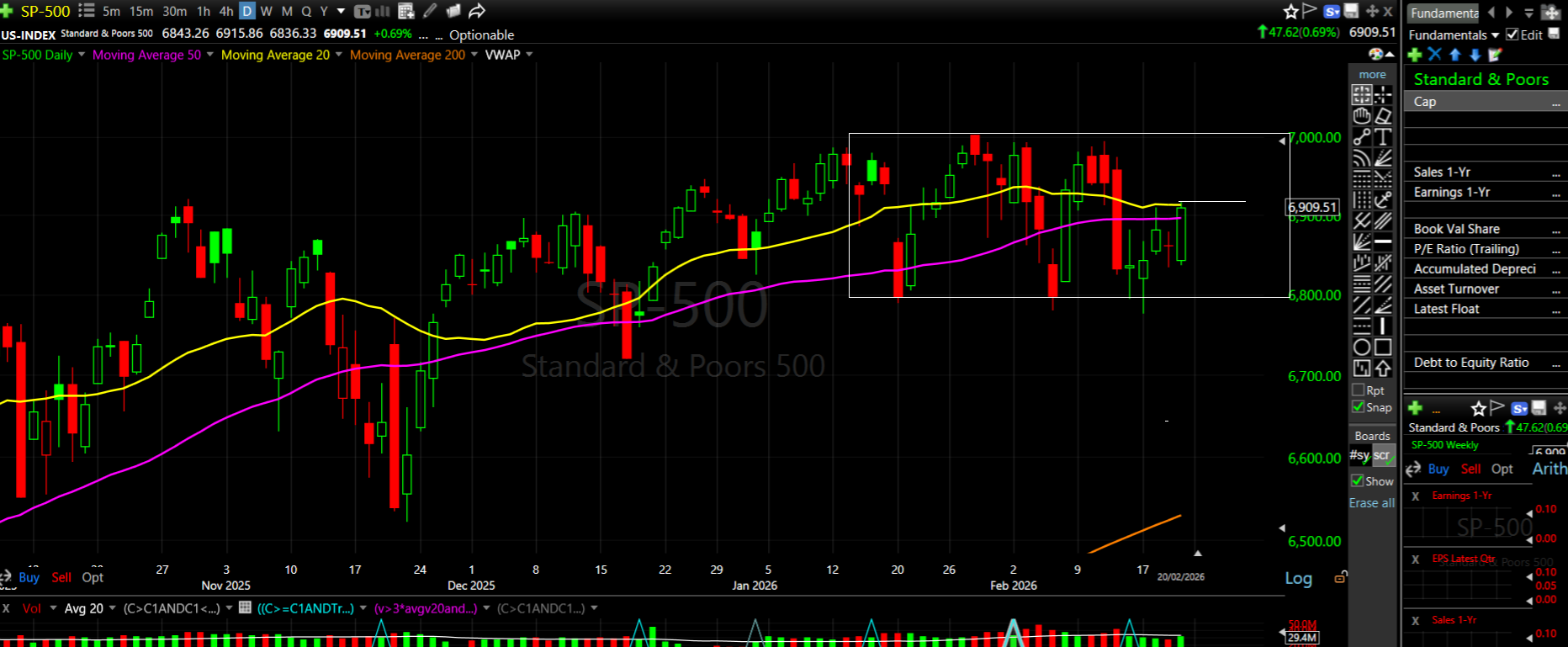Select the up arrow drawing tool
Image resolution: width=1568 pixels, height=647 pixels.
coord(1383,368)
